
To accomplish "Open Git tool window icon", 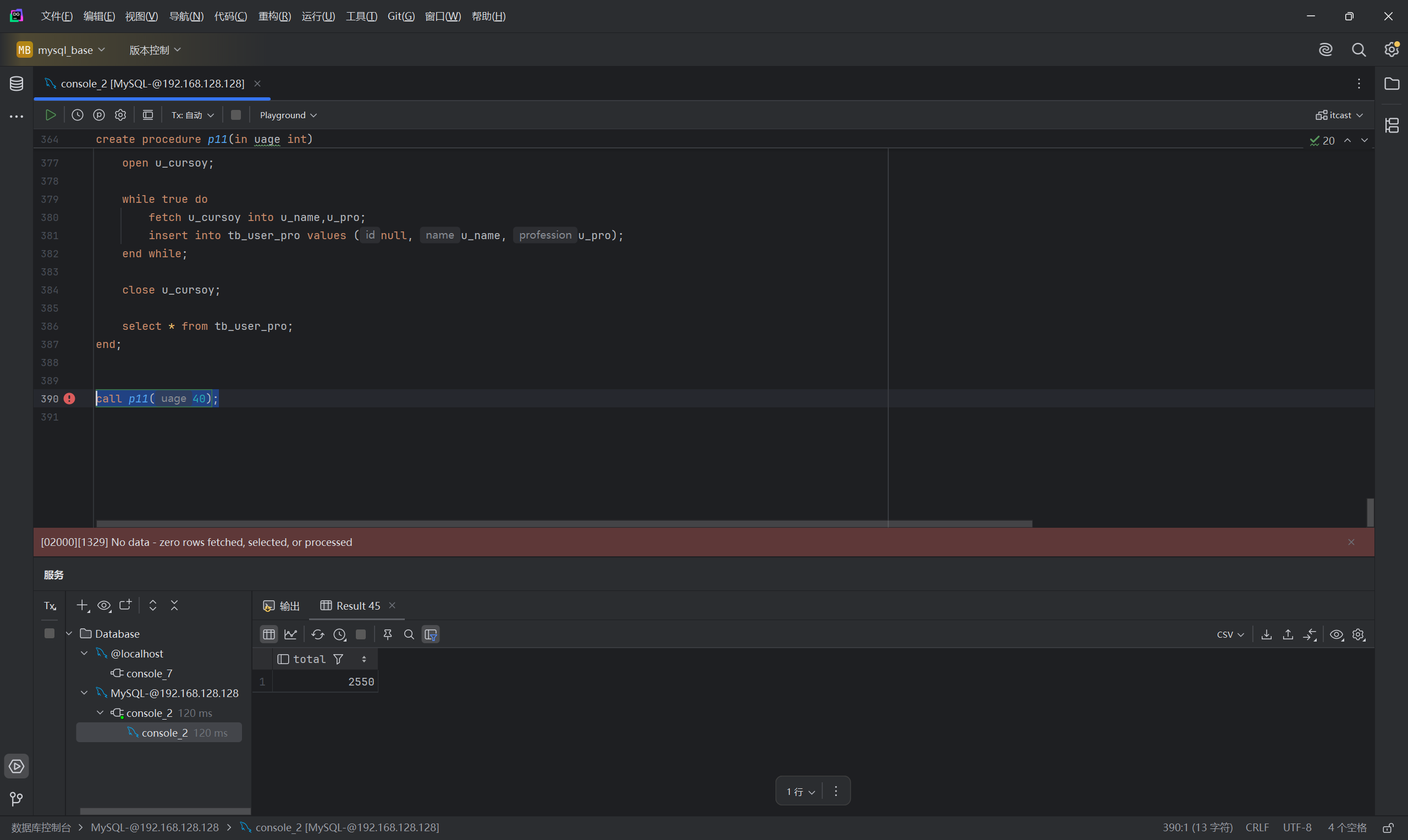I will [16, 799].
